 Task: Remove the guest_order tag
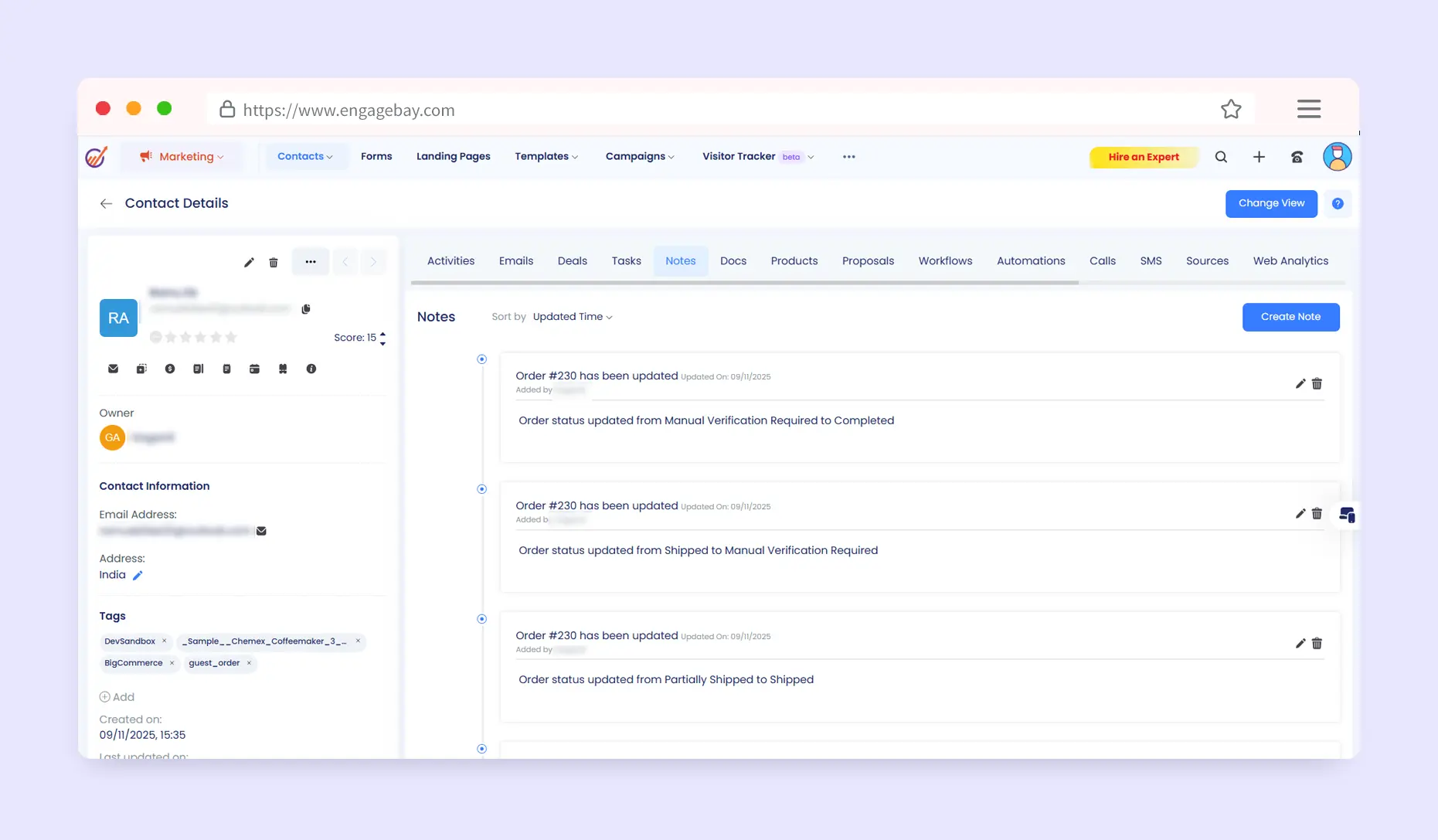(x=249, y=663)
